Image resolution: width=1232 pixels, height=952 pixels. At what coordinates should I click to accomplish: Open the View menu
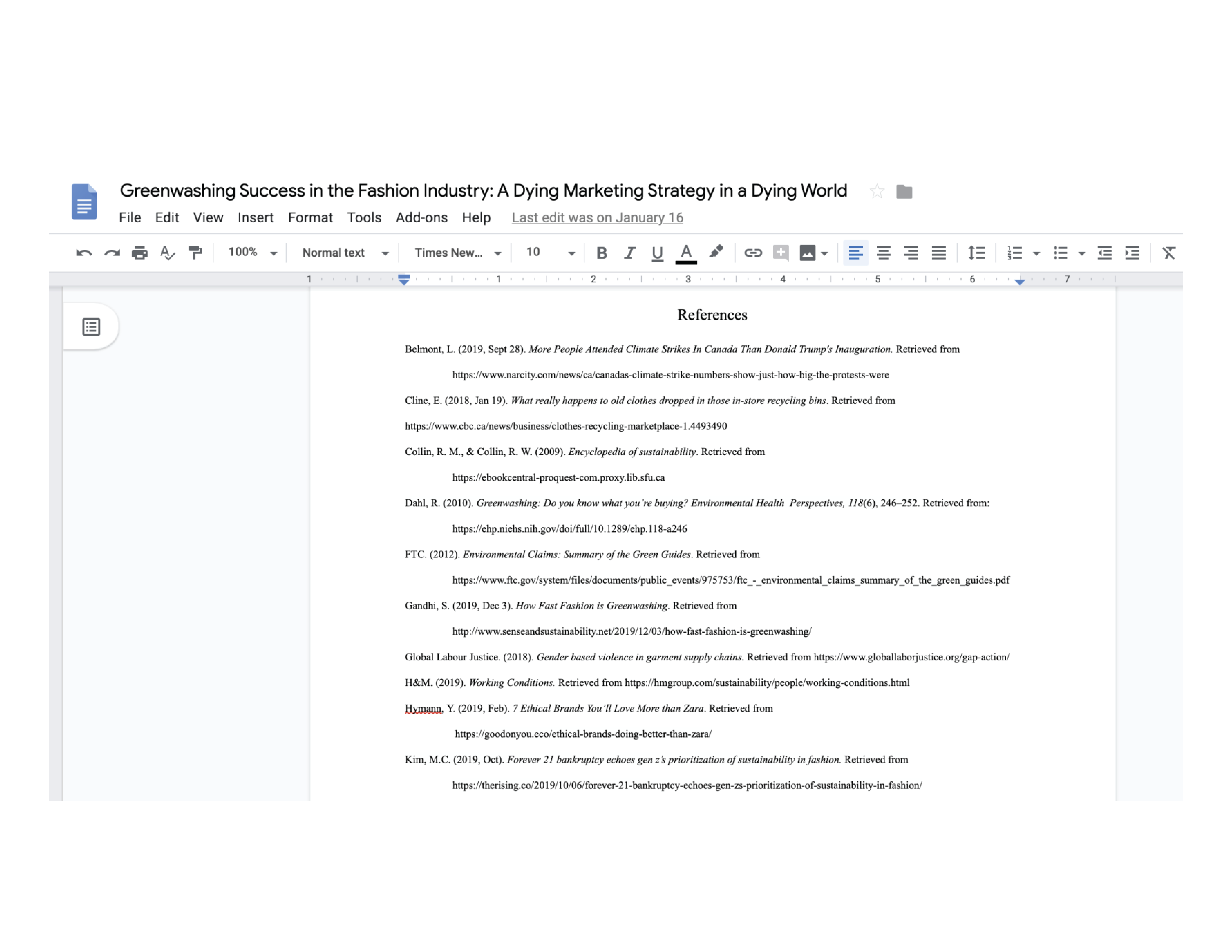pyautogui.click(x=208, y=218)
